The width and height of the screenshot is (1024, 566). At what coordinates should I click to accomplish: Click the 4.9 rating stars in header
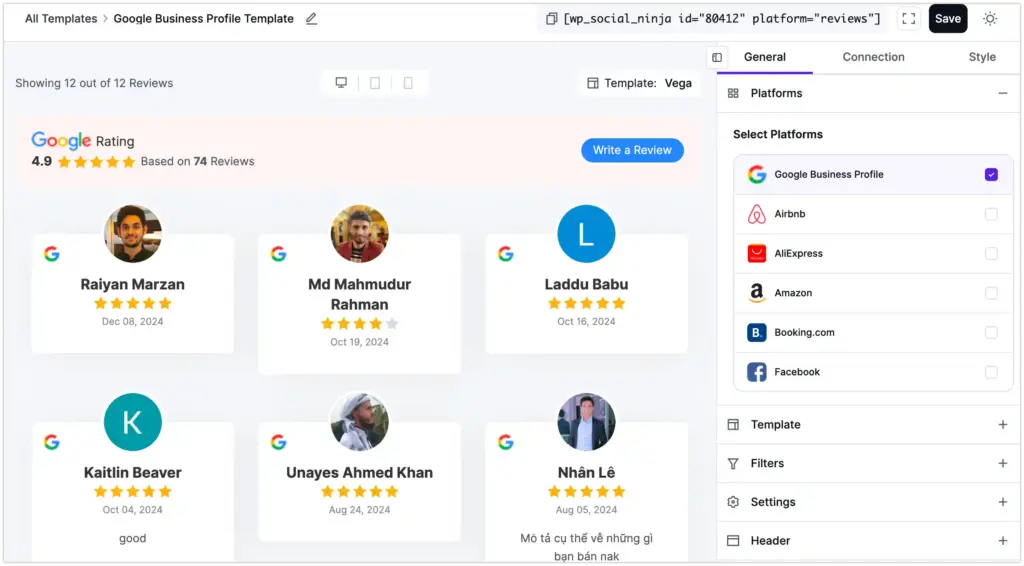[96, 162]
